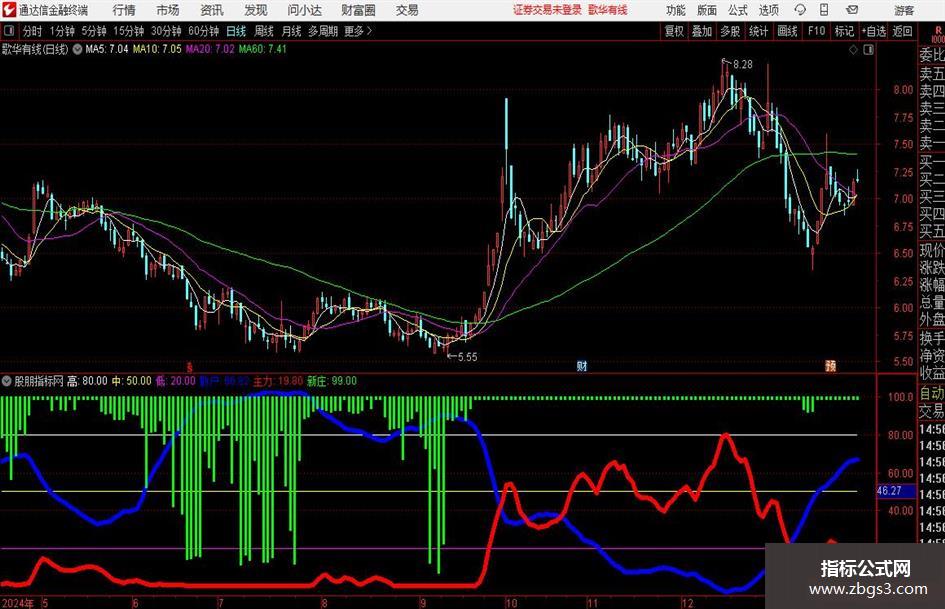Open the 财富圈 menu

click(358, 10)
